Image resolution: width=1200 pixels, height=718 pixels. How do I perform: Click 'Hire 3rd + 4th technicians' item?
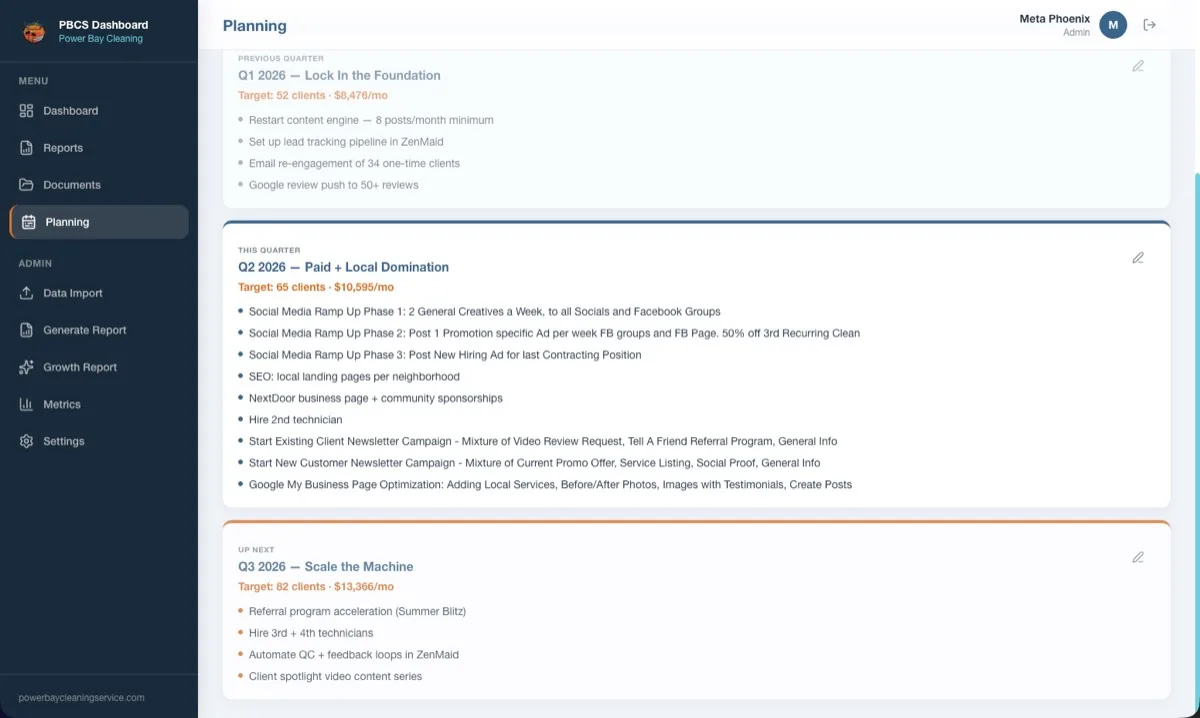(x=311, y=633)
